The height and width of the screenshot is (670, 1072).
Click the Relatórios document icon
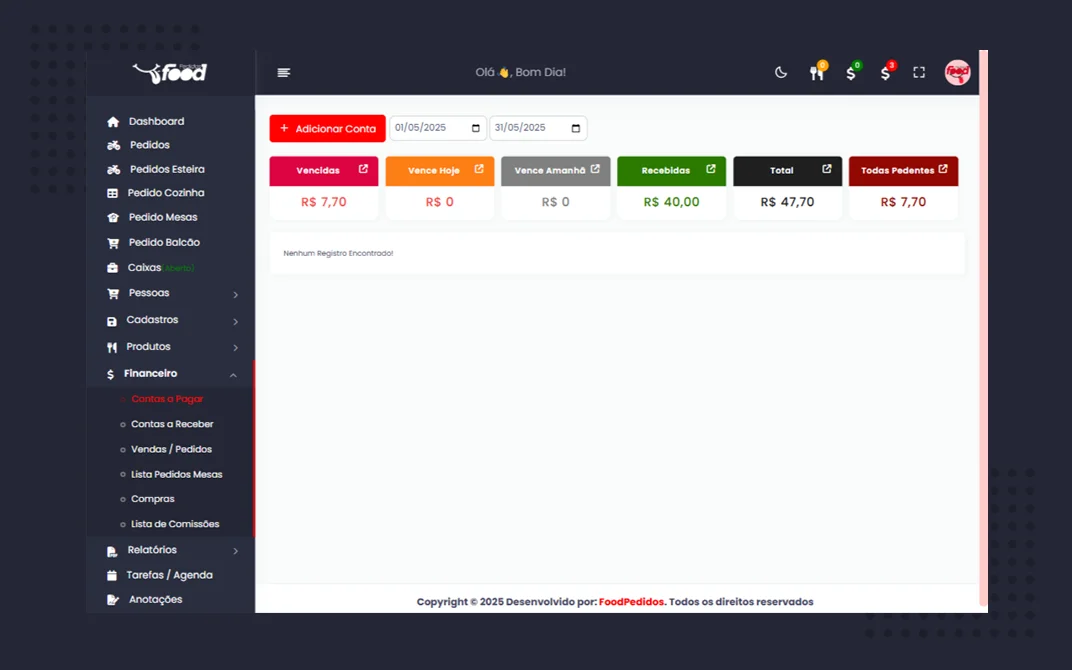pyautogui.click(x=111, y=551)
